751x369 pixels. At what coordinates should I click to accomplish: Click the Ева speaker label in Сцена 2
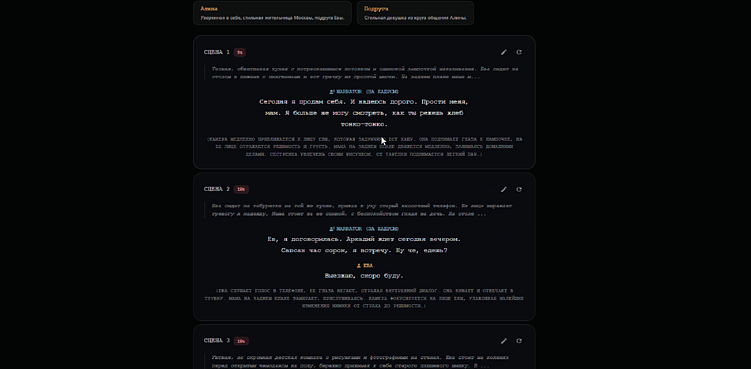click(367, 265)
